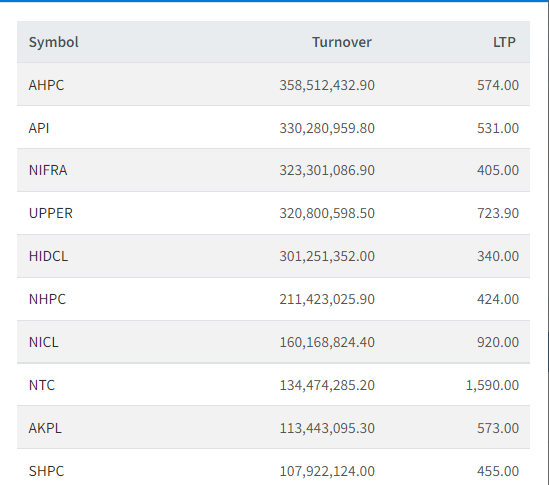Click LTP value 573.00
This screenshot has width=549, height=485.
click(498, 428)
